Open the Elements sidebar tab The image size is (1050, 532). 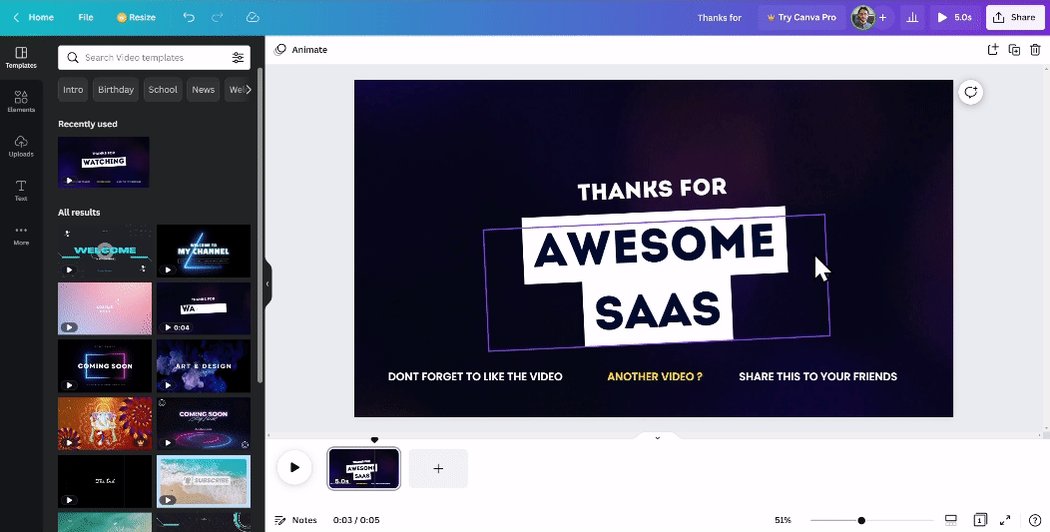pos(21,102)
